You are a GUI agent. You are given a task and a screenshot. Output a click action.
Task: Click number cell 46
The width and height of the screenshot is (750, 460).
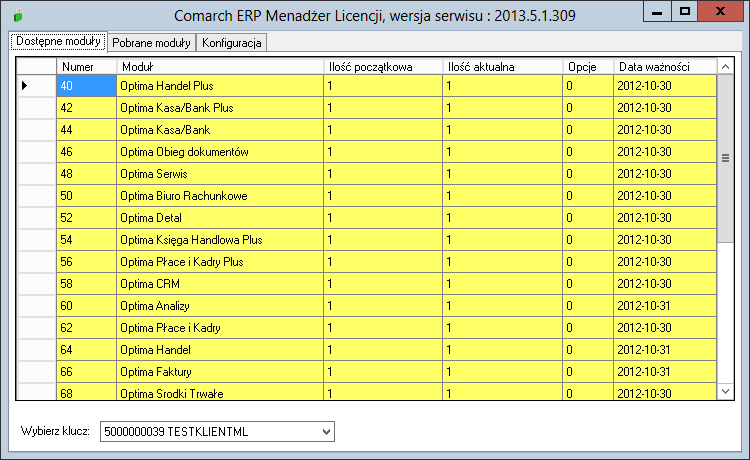click(x=87, y=152)
